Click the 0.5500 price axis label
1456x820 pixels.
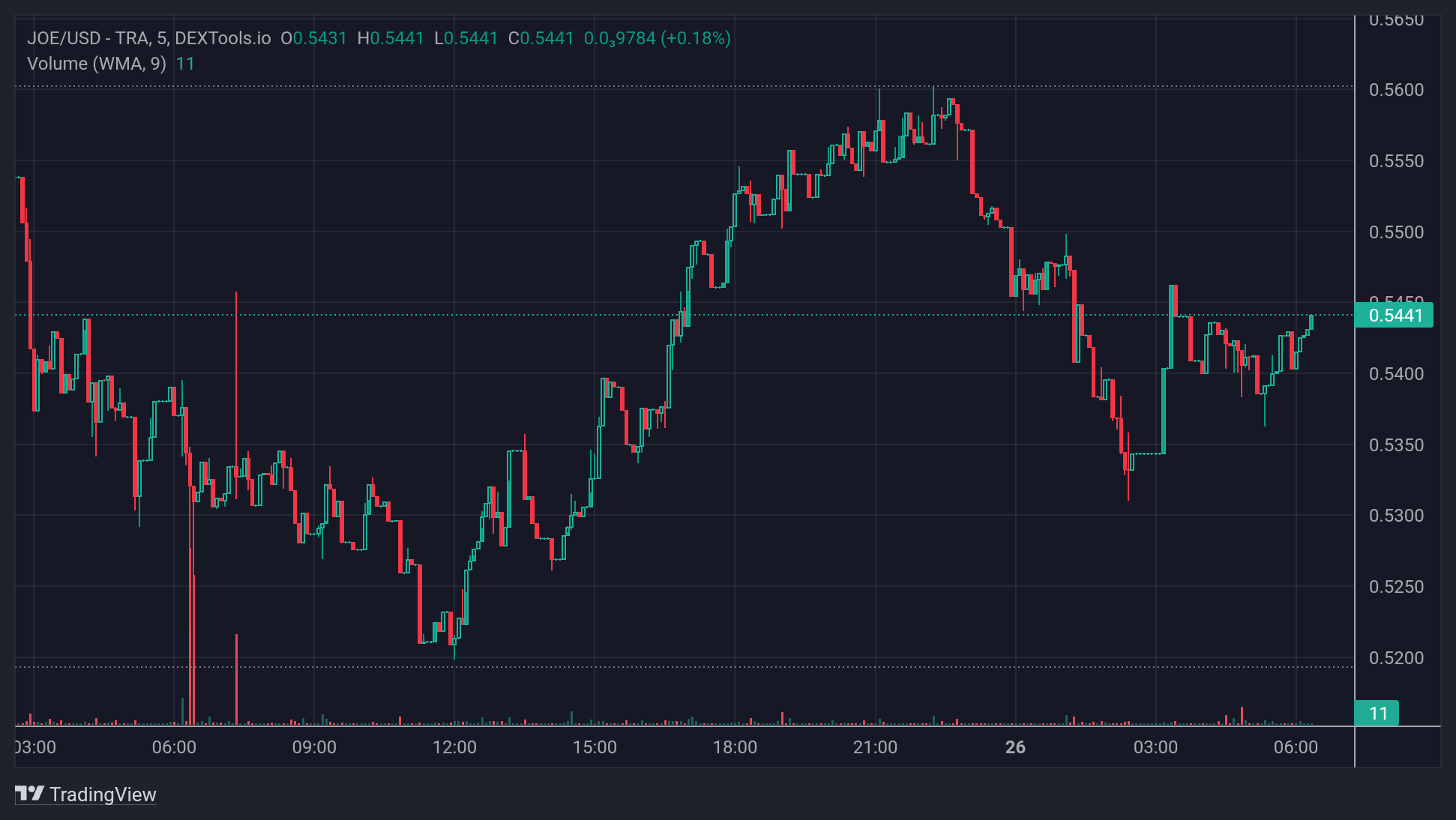pos(1396,232)
